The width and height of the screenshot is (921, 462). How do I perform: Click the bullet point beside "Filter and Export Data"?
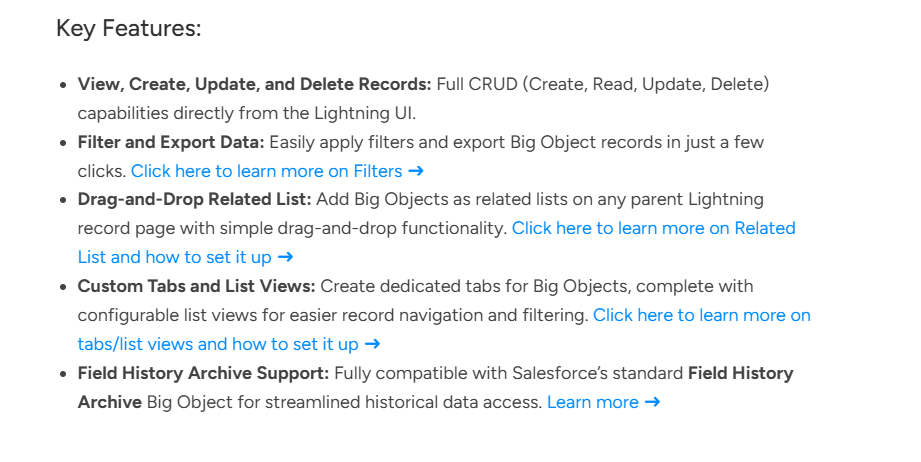pos(65,143)
